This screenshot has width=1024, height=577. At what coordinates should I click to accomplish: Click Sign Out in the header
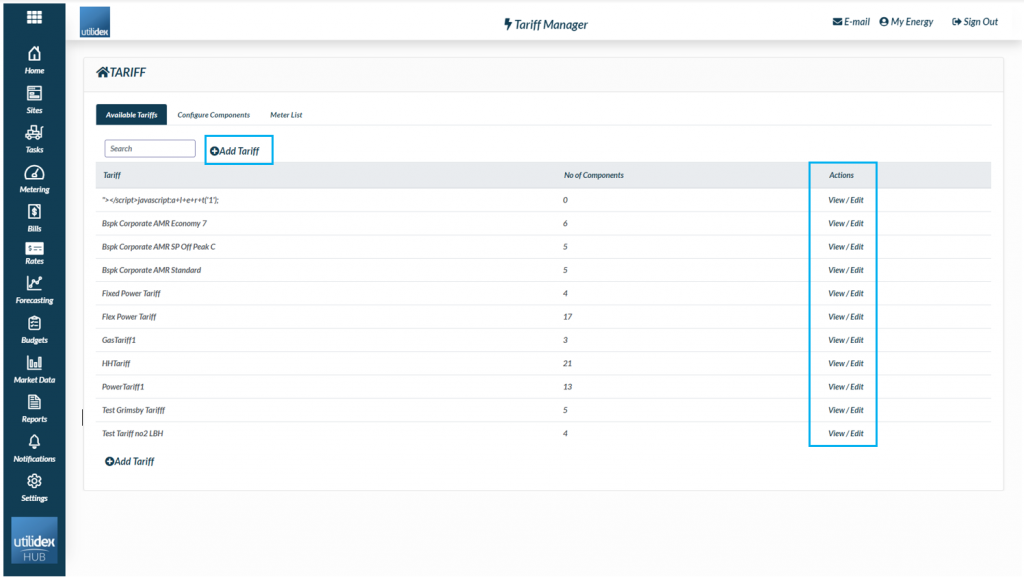click(975, 22)
